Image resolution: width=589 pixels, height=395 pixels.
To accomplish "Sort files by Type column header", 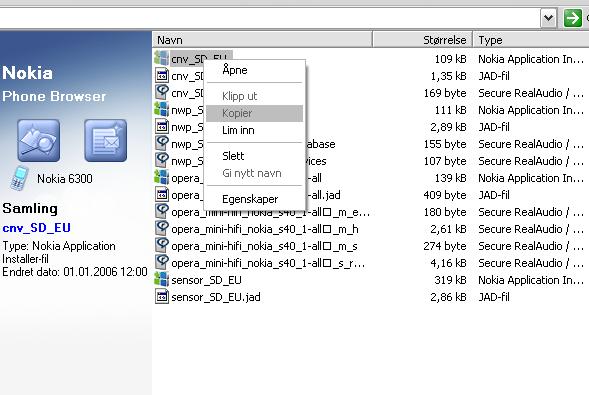I will pyautogui.click(x=531, y=40).
